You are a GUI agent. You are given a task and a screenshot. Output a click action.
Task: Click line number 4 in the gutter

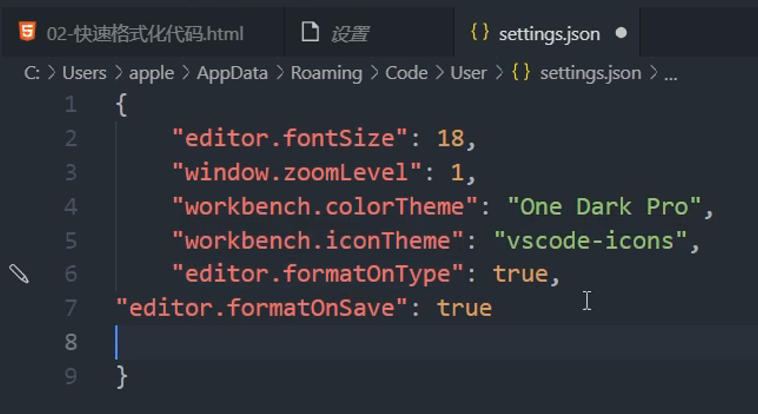[71, 207]
